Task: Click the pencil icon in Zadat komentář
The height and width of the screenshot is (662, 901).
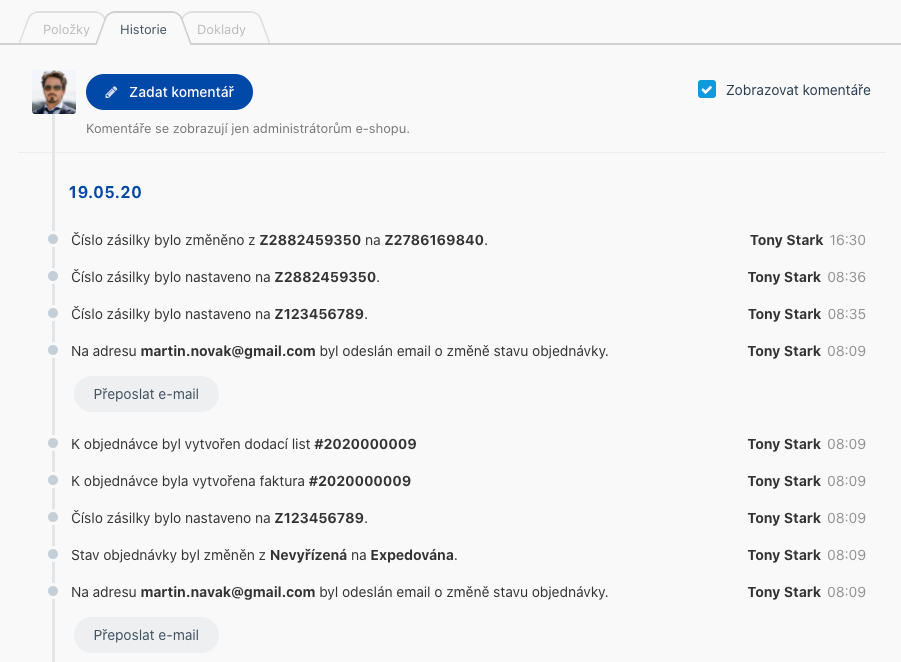Action: pos(111,92)
